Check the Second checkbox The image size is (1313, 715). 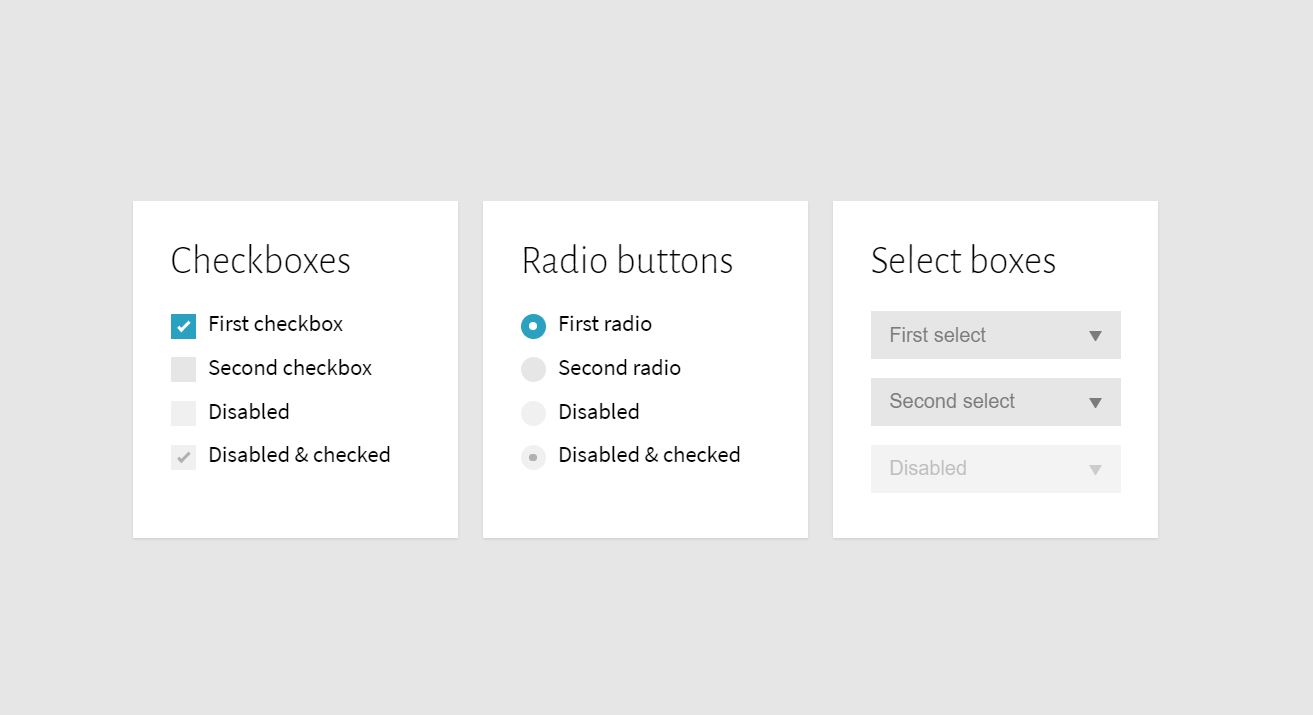(x=182, y=368)
